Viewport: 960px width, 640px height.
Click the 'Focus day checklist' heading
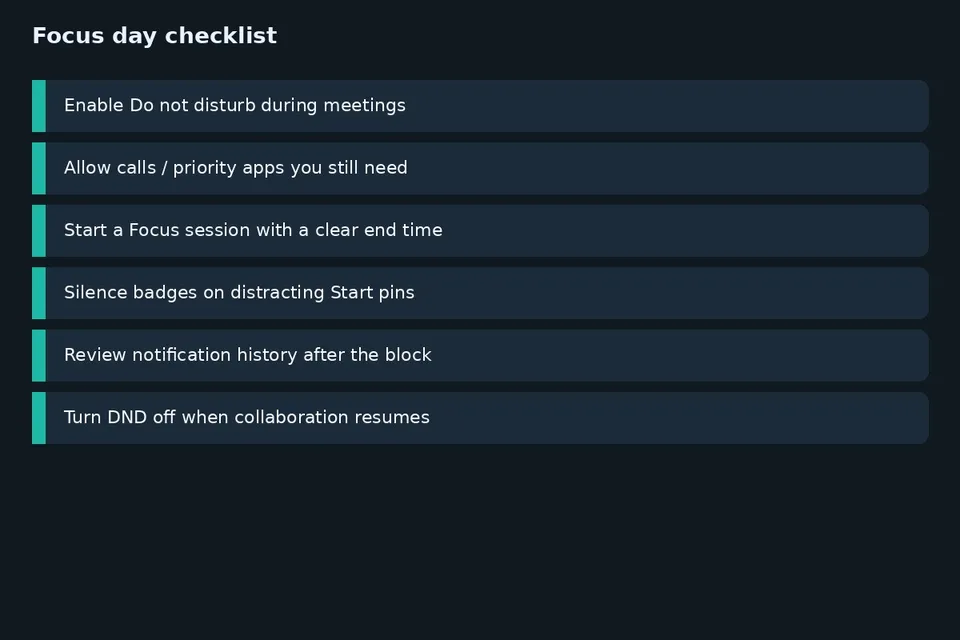coord(154,36)
